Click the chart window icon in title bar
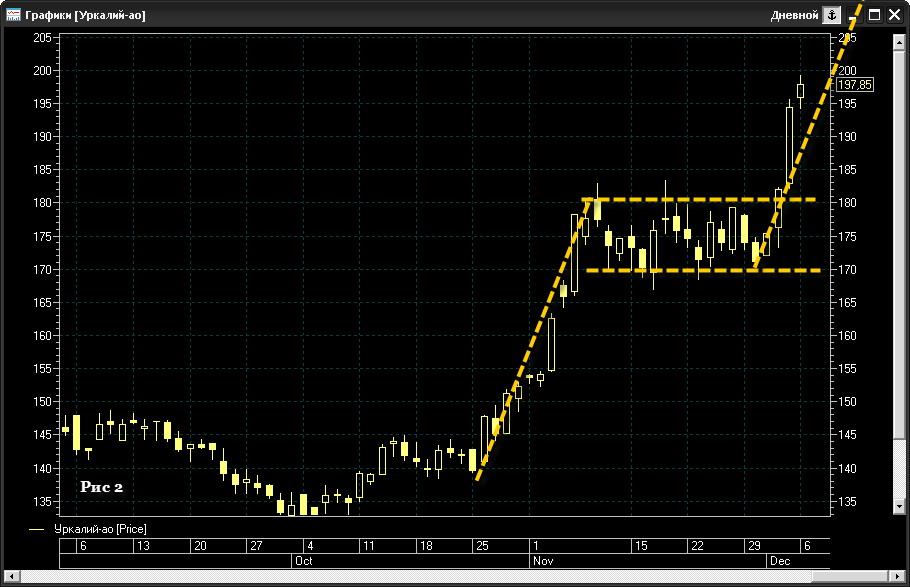This screenshot has height=587, width=910. pos(13,15)
